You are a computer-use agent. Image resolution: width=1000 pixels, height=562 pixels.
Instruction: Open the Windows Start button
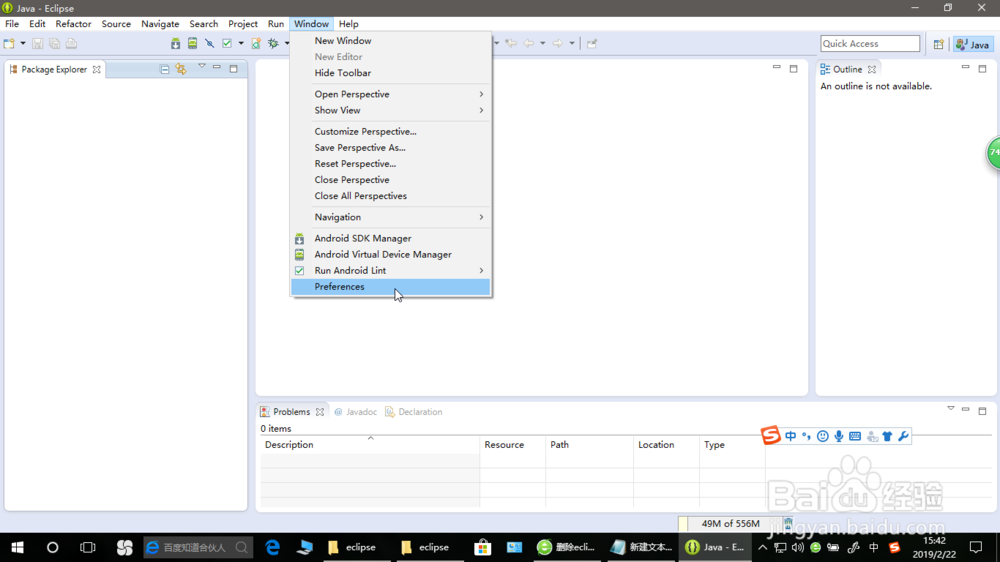17,547
